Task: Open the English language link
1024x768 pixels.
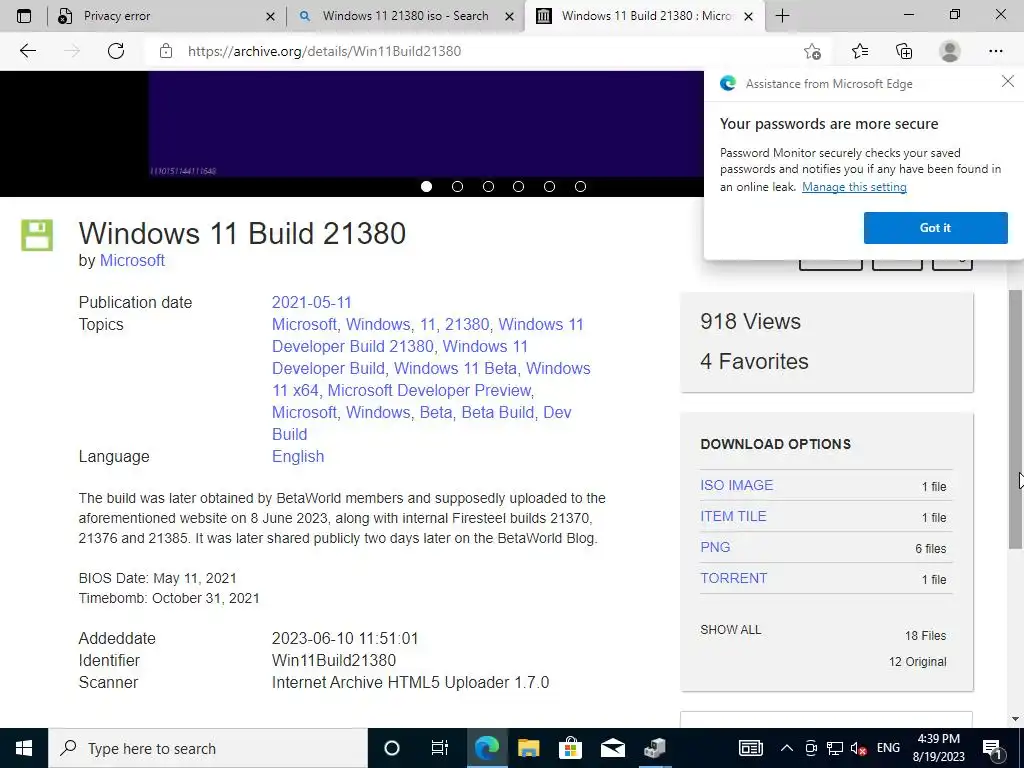Action: (x=298, y=456)
